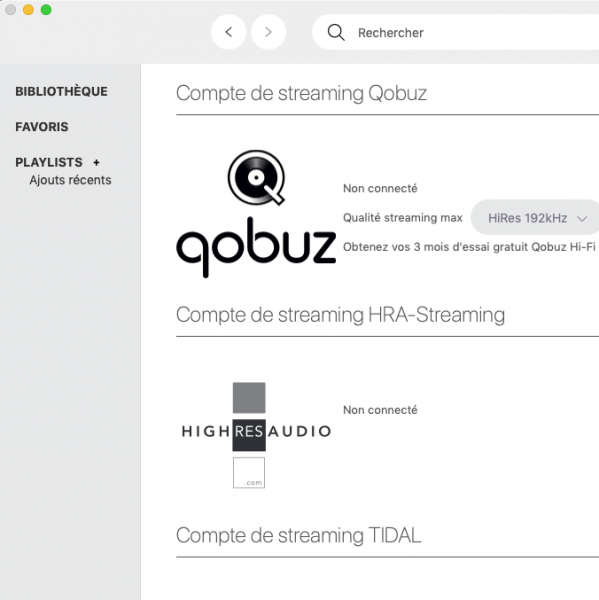599x600 pixels.
Task: Minimize the window with the yellow button
Action: pyautogui.click(x=28, y=10)
